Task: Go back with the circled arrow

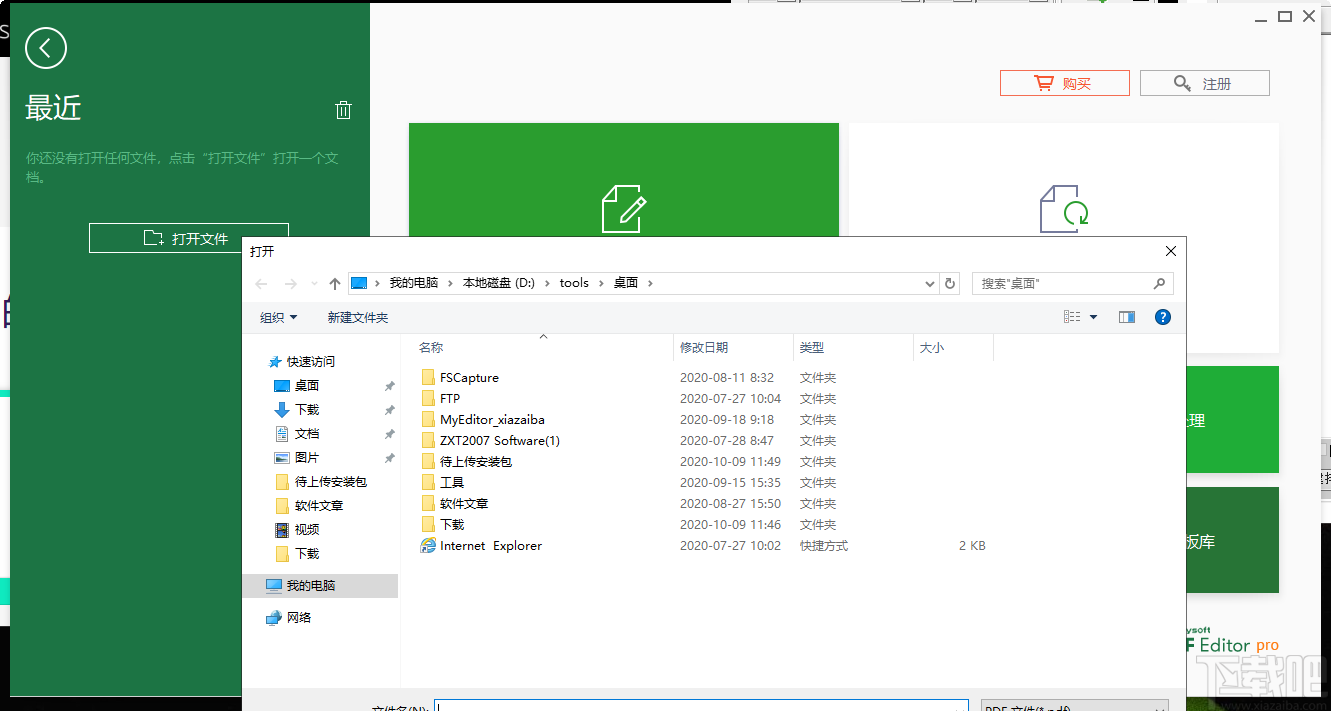Action: click(x=46, y=48)
